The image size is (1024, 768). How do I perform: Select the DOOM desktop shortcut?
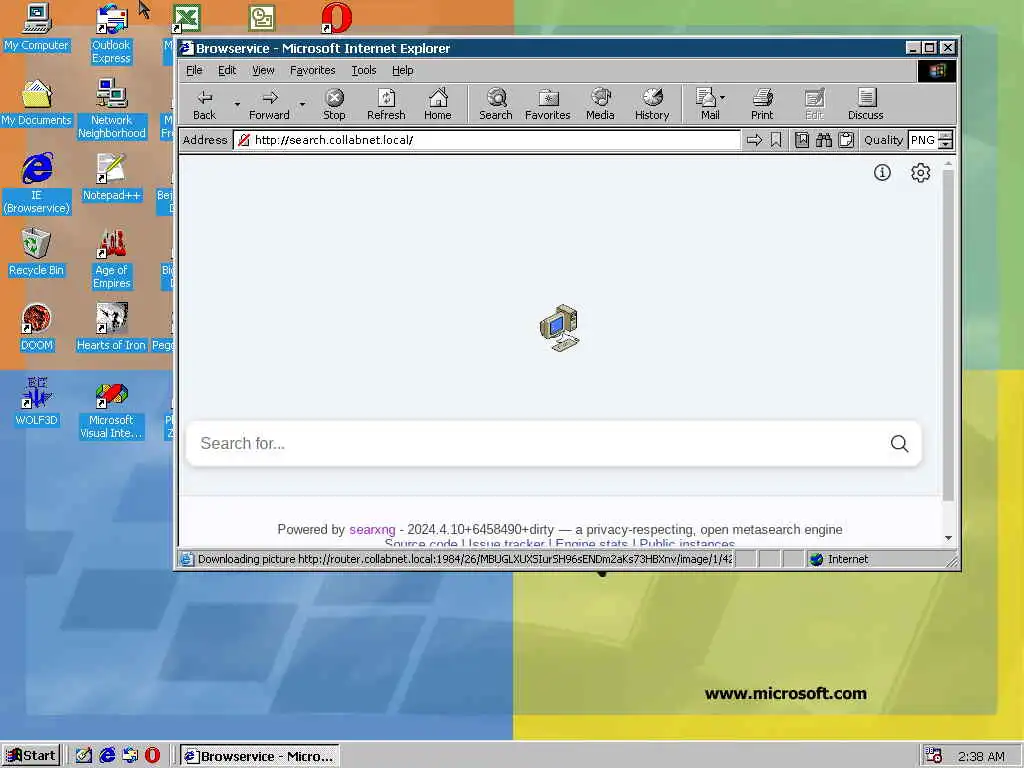(37, 327)
